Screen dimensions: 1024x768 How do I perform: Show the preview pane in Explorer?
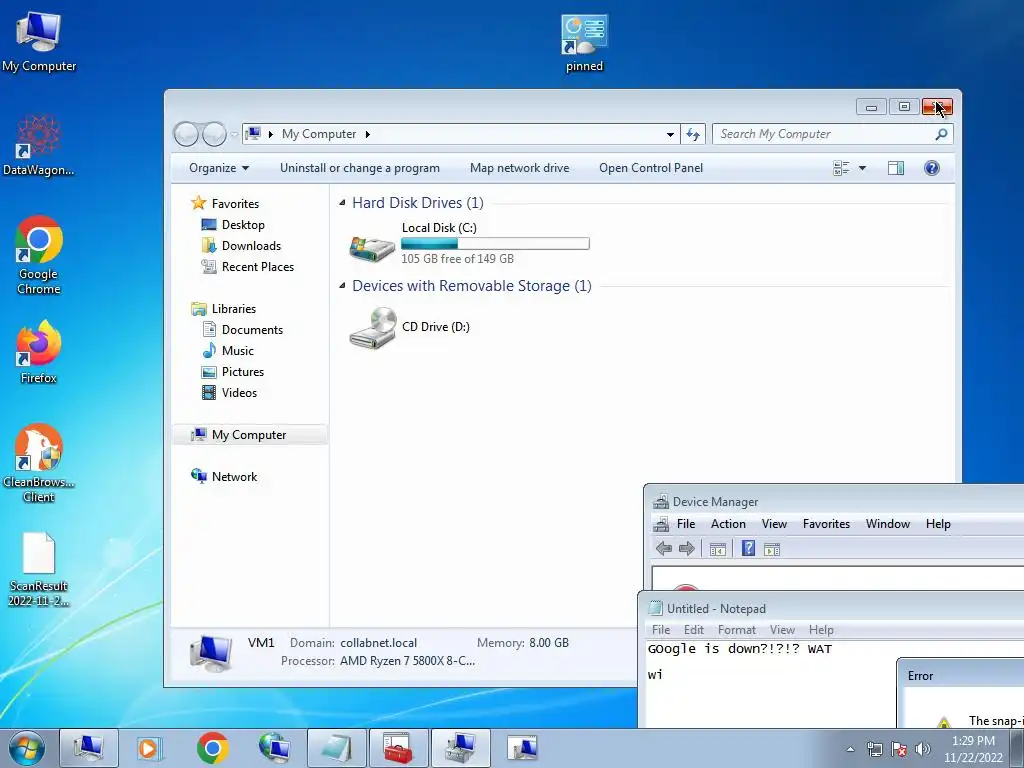(x=895, y=168)
